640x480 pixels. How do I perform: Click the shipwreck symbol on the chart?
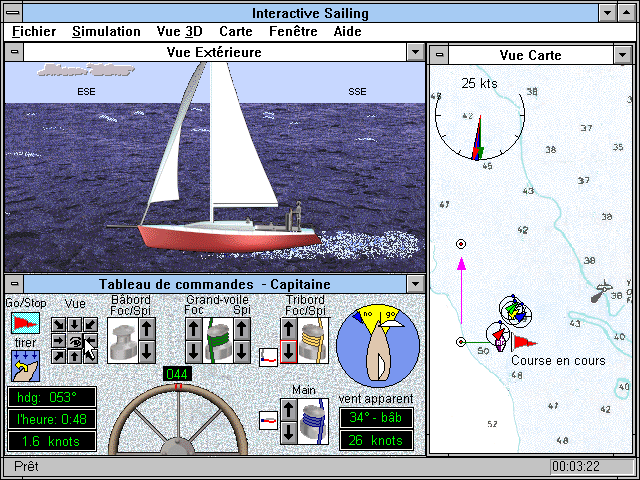click(601, 291)
